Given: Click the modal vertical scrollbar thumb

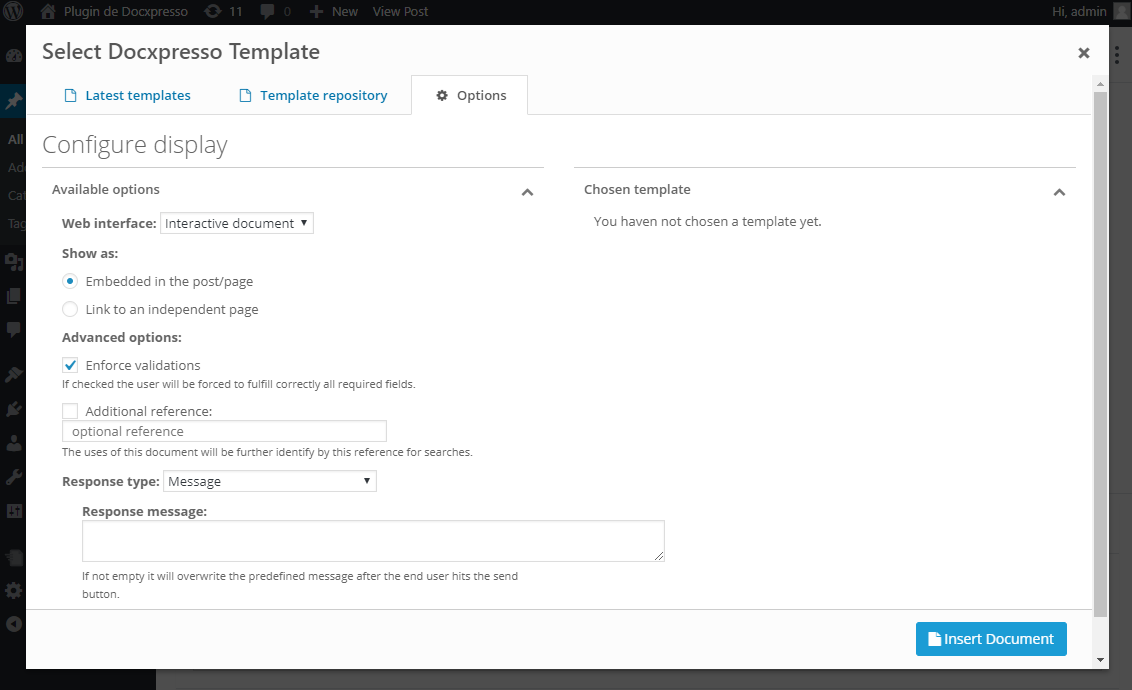Looking at the screenshot, I should tap(1100, 354).
